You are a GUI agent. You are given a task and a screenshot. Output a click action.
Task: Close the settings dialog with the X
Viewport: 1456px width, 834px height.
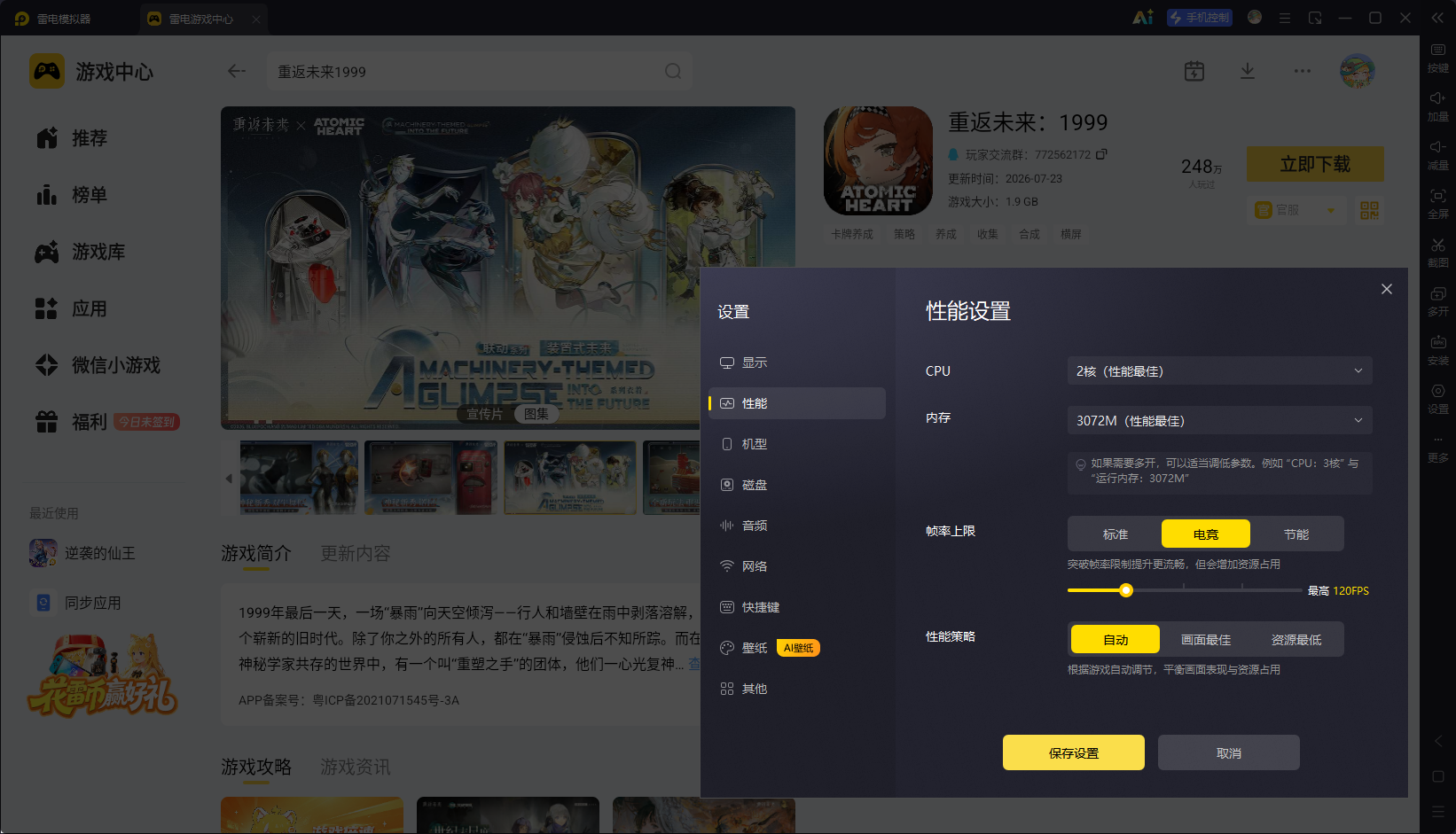(1387, 289)
